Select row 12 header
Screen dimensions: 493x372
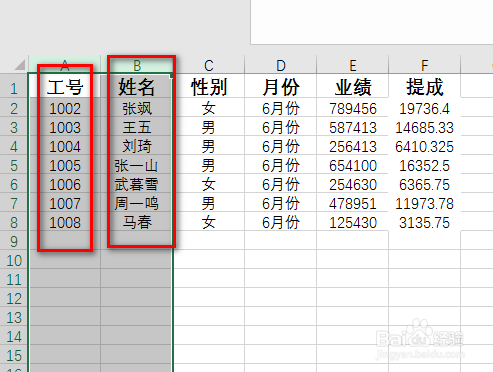pos(14,298)
